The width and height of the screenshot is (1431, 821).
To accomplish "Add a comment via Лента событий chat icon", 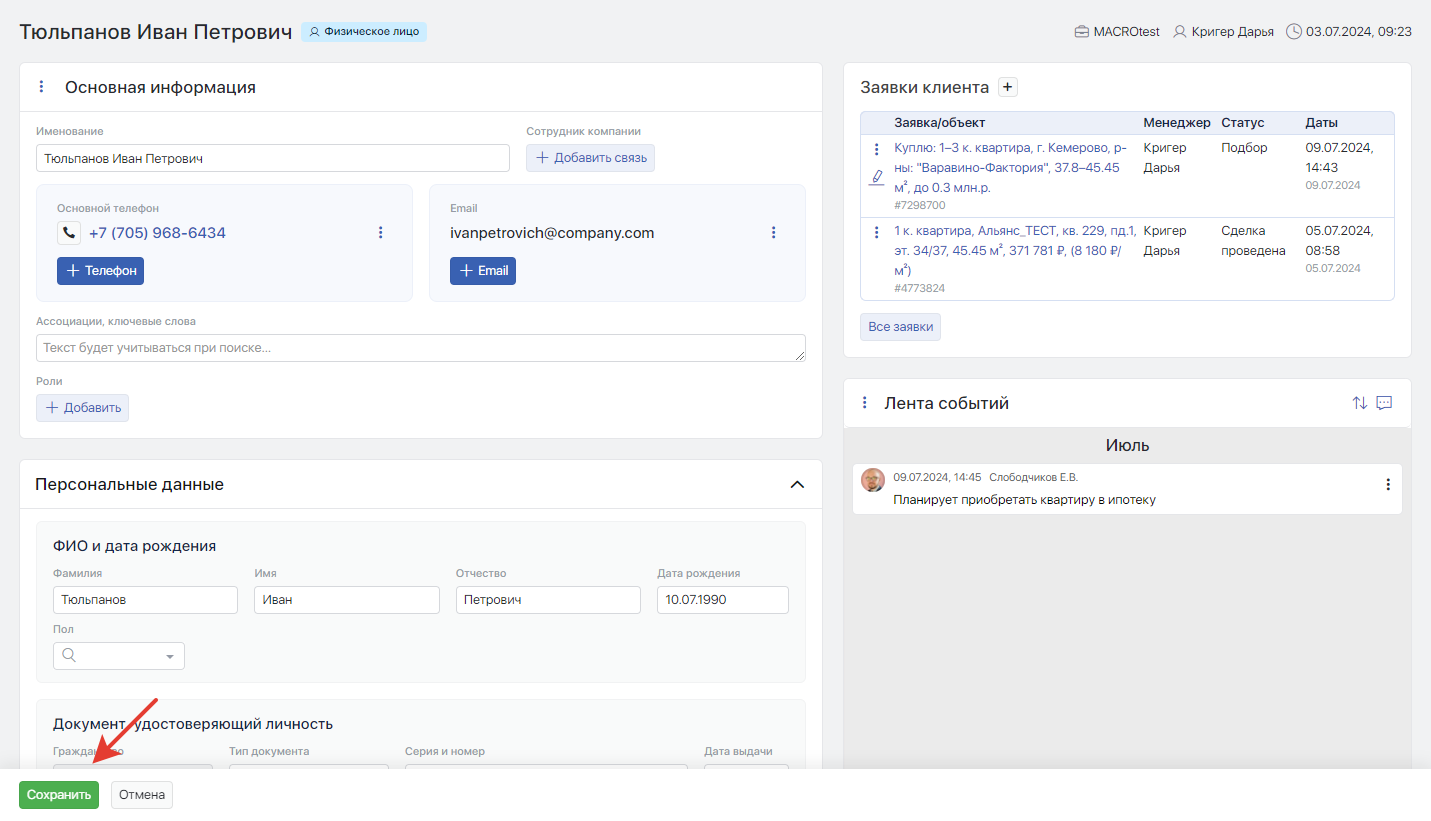I will [1384, 403].
